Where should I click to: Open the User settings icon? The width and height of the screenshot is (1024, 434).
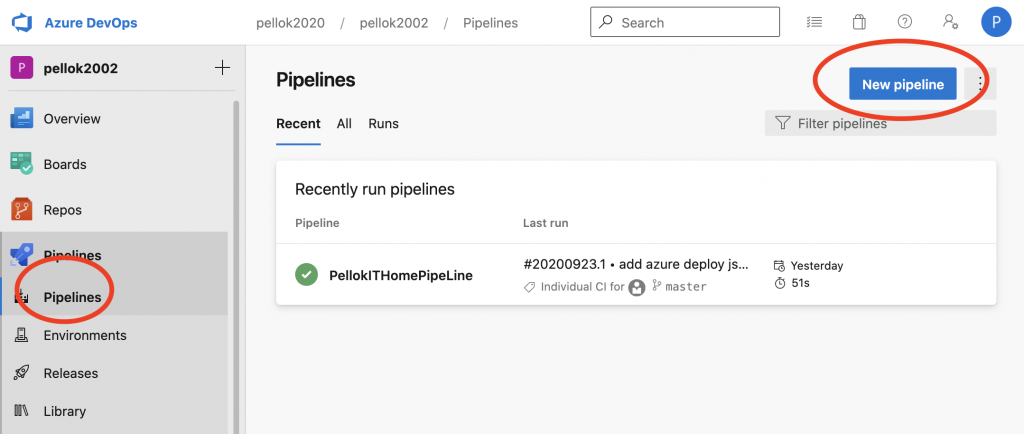pos(950,22)
